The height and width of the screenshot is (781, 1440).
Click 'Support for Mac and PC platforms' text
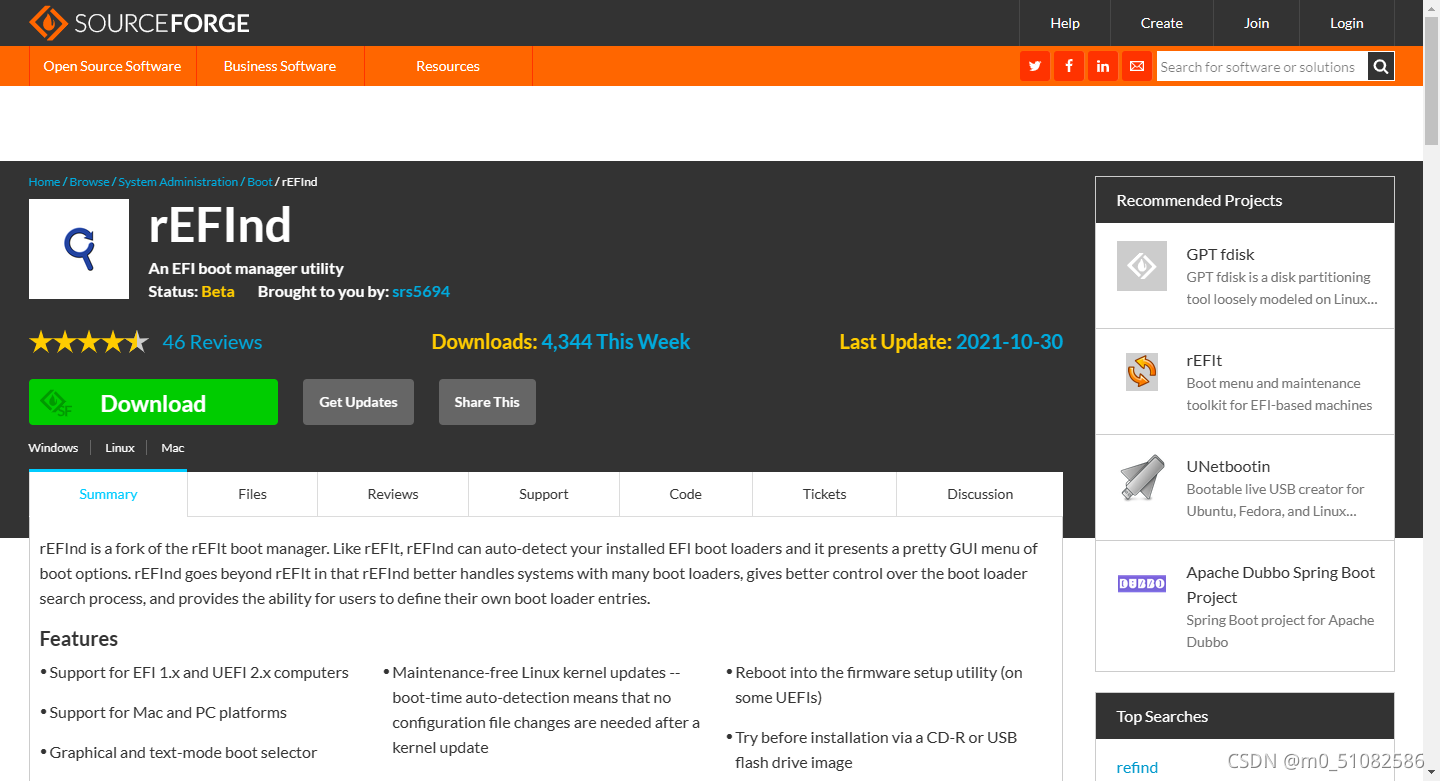click(x=168, y=712)
